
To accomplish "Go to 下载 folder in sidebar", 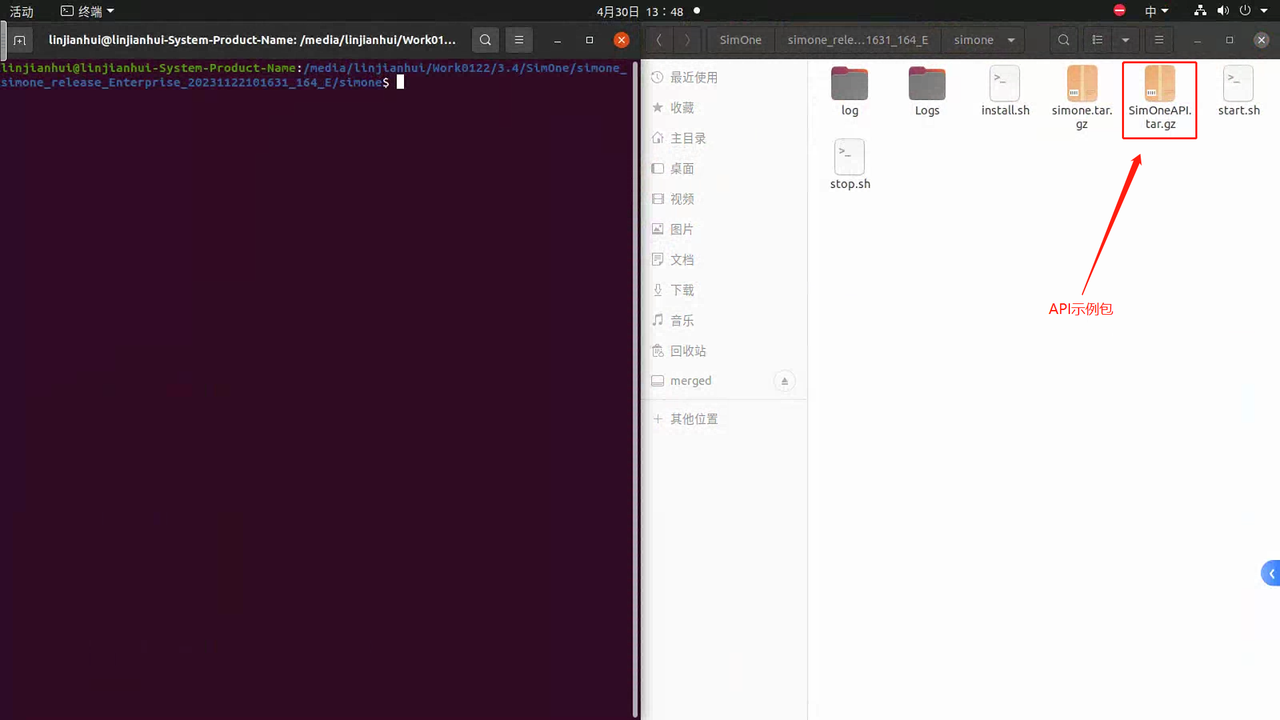I will pyautogui.click(x=682, y=290).
